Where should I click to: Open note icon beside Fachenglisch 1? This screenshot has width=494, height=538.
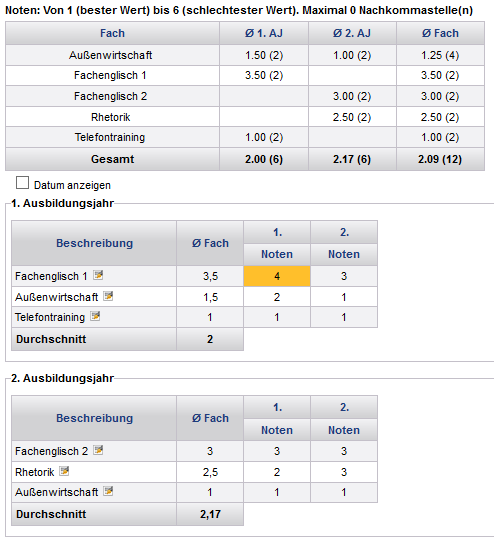[98, 275]
